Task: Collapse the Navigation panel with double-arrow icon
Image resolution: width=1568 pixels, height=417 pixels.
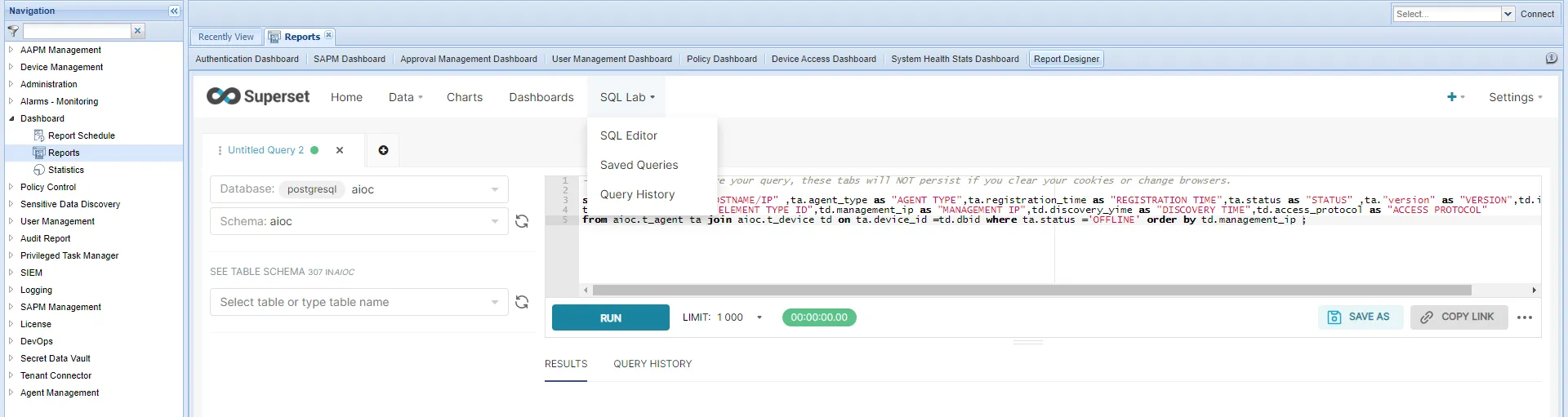Action: pos(174,11)
